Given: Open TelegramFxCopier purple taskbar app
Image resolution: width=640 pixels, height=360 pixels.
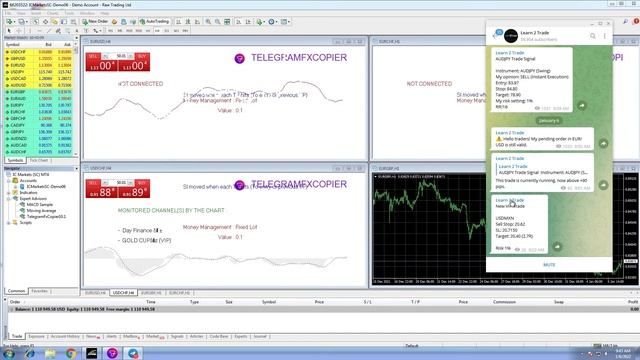Looking at the screenshot, I should click(112, 353).
